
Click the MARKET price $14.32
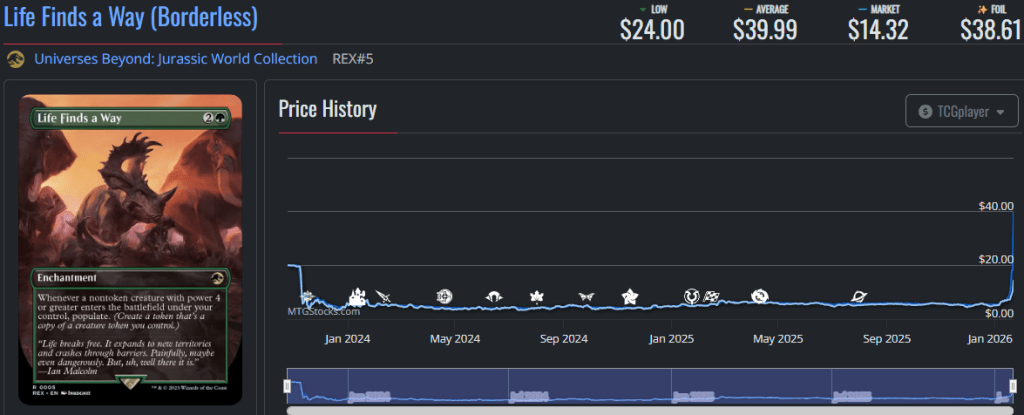[x=877, y=29]
